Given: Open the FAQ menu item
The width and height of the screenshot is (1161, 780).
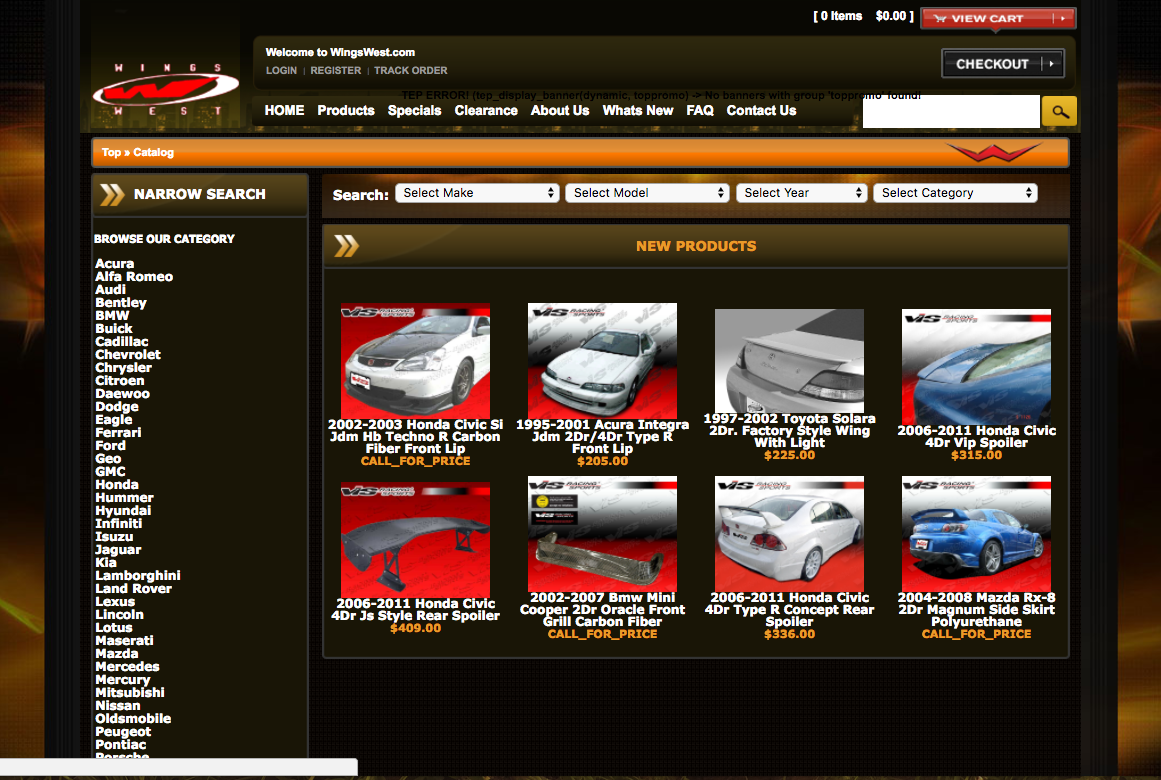Looking at the screenshot, I should coord(700,110).
